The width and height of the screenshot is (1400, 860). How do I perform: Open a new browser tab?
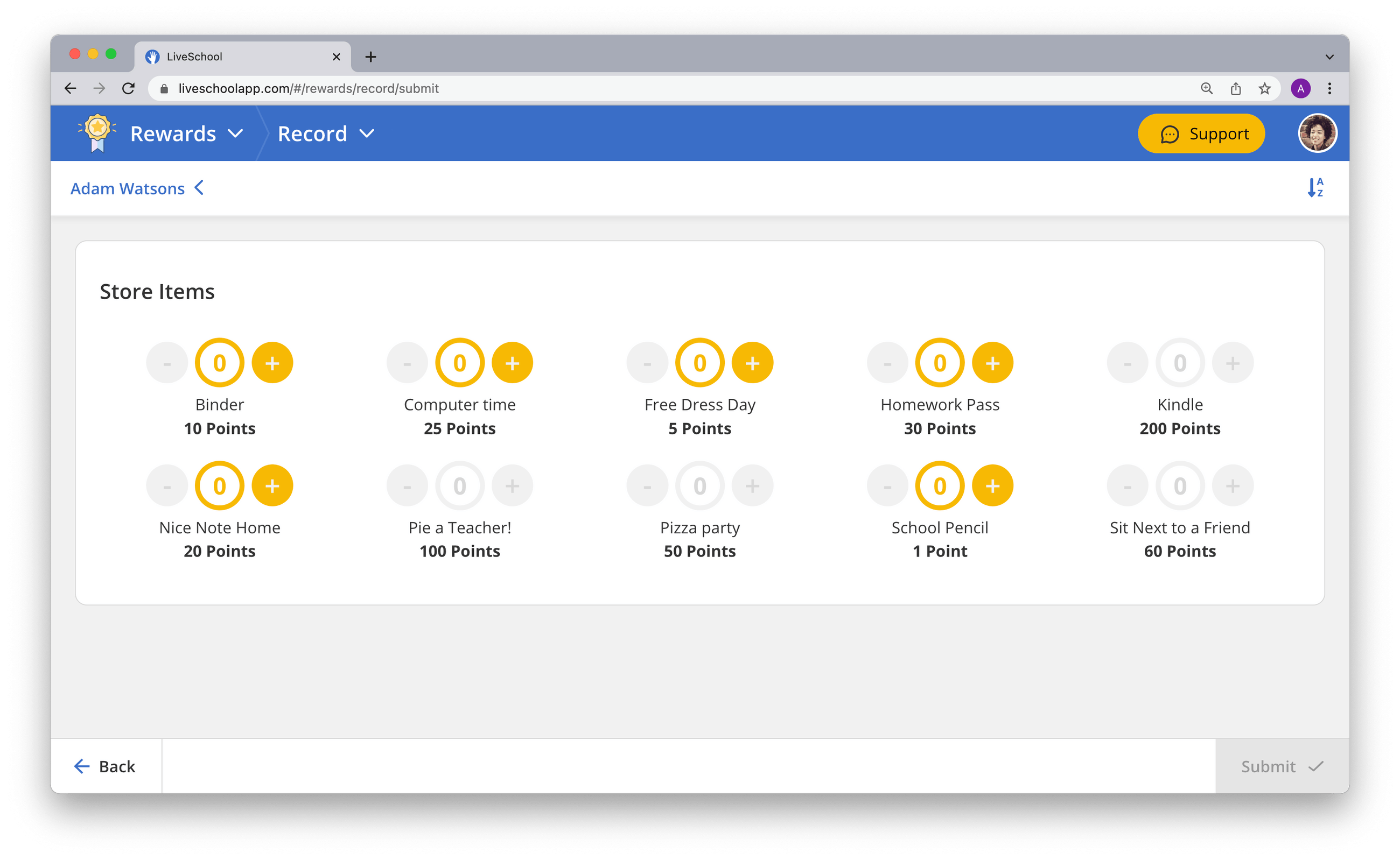point(371,57)
